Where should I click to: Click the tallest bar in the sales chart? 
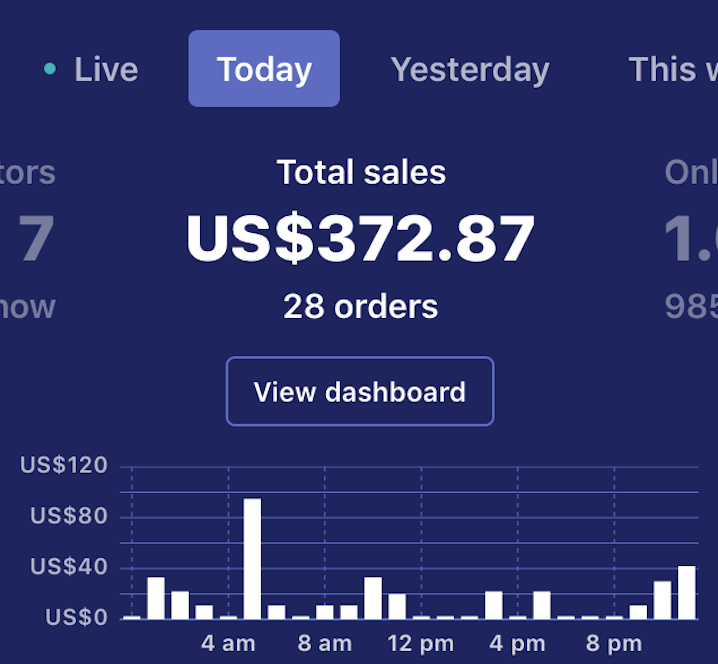point(252,558)
